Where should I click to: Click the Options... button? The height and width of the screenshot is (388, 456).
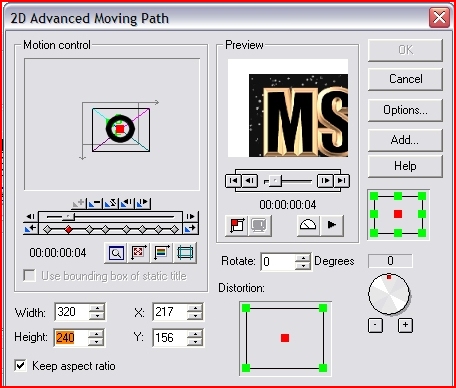pos(405,110)
